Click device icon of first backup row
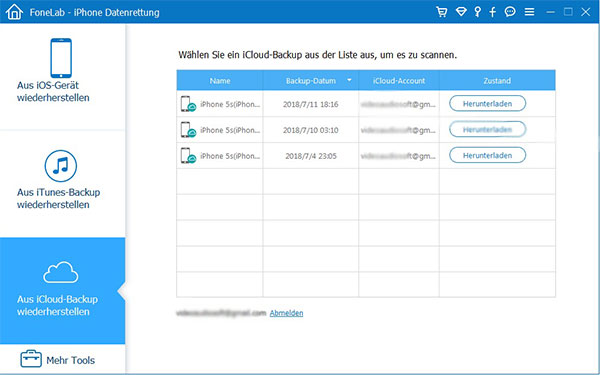600x375 pixels. pyautogui.click(x=188, y=104)
